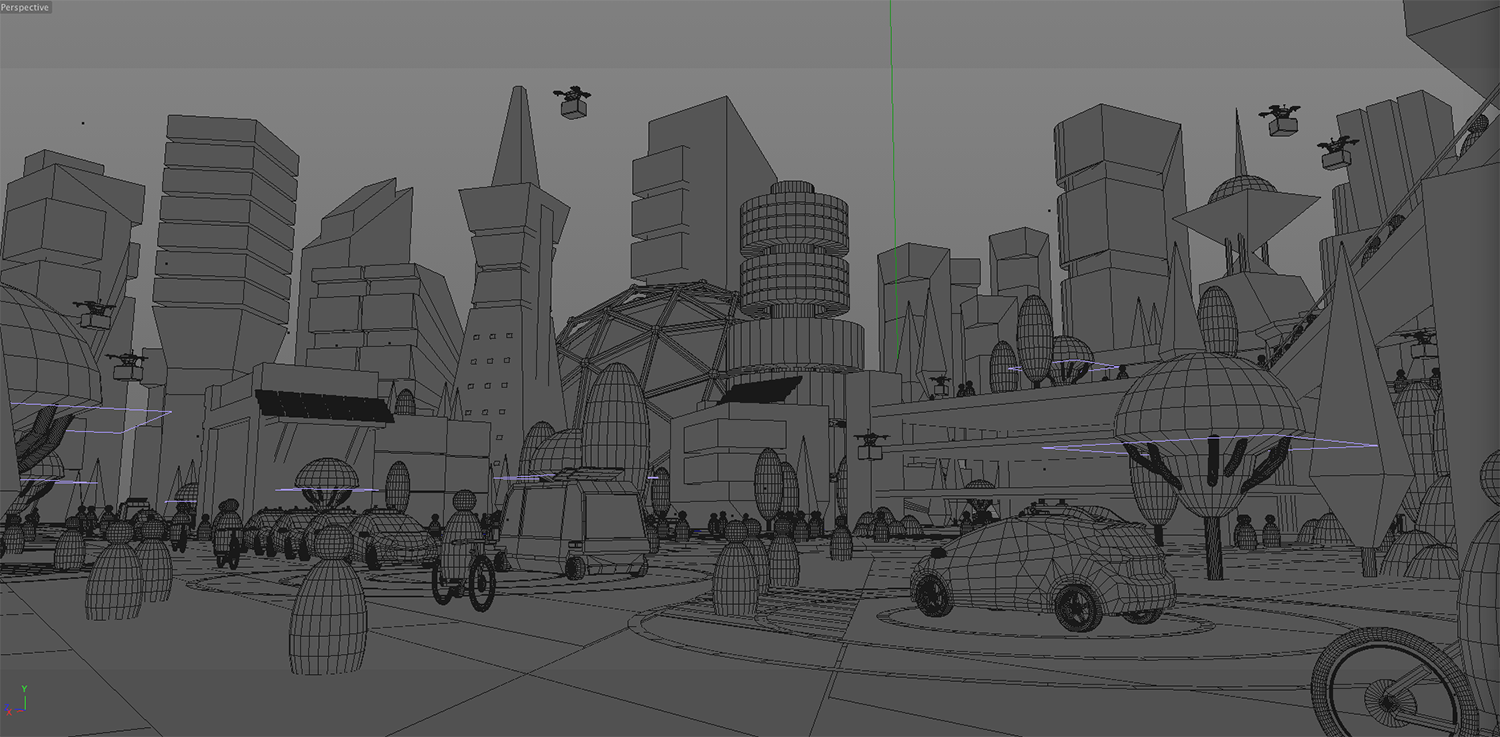Click the XYZ axis gizmo
Screen dimensions: 1500x737
(x=14, y=701)
